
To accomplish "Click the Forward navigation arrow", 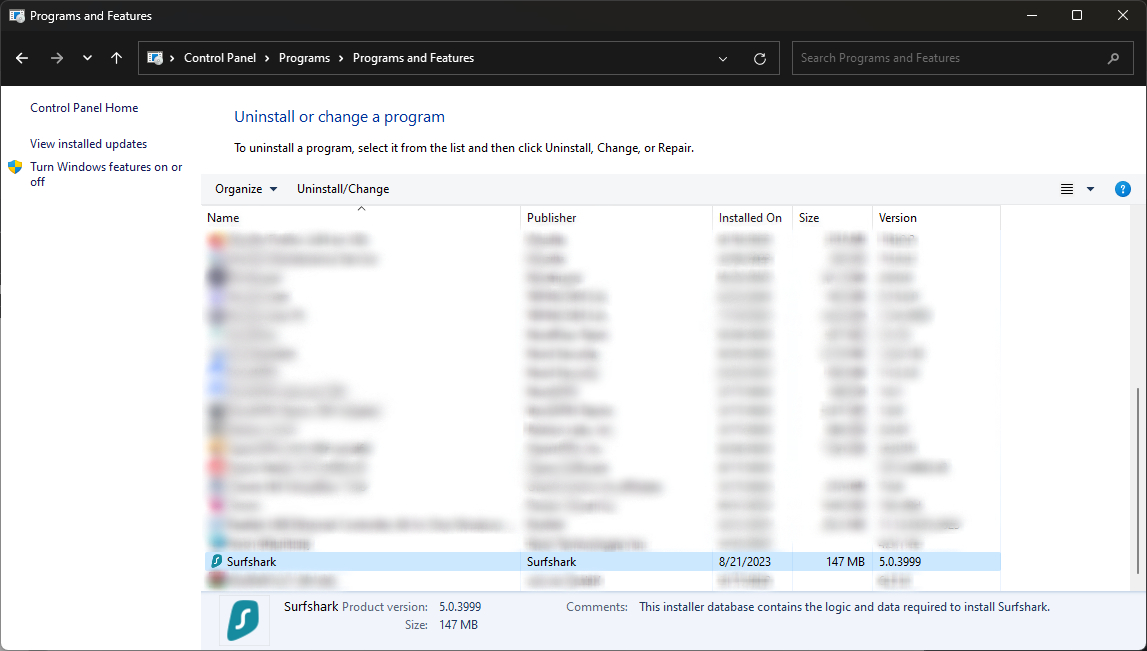I will (x=57, y=58).
